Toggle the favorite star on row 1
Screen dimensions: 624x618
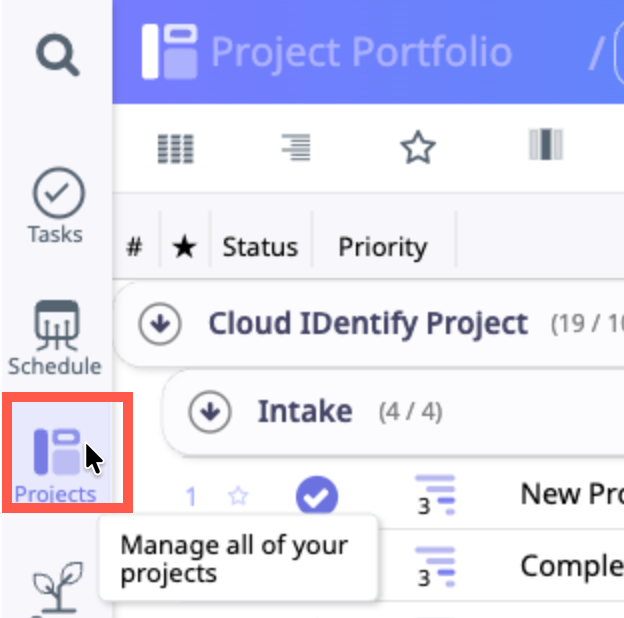point(237,495)
